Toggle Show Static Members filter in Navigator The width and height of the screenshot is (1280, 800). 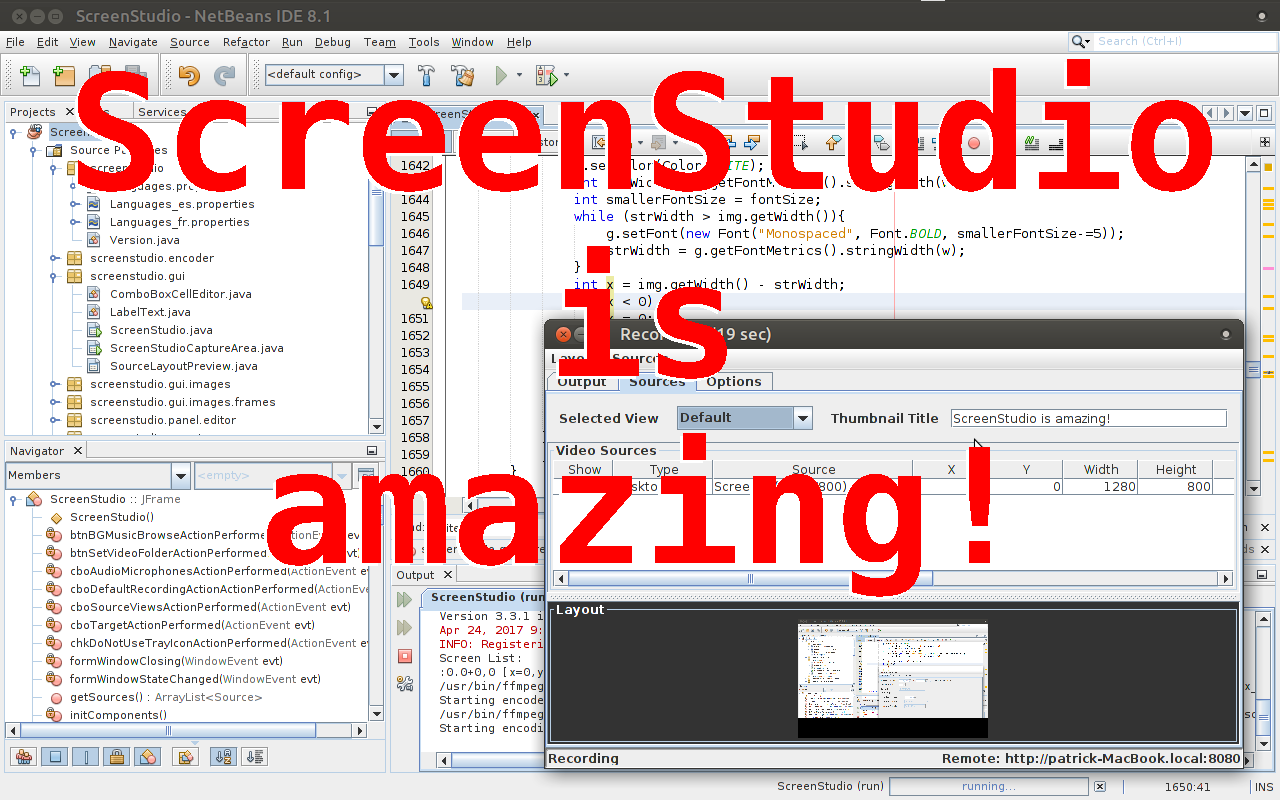pos(87,757)
